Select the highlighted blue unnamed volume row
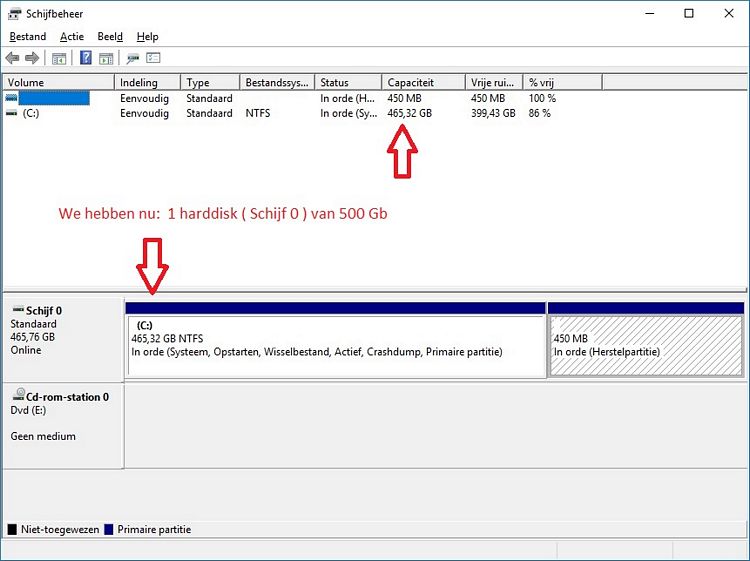Viewport: 750px width, 561px height. coord(303,98)
